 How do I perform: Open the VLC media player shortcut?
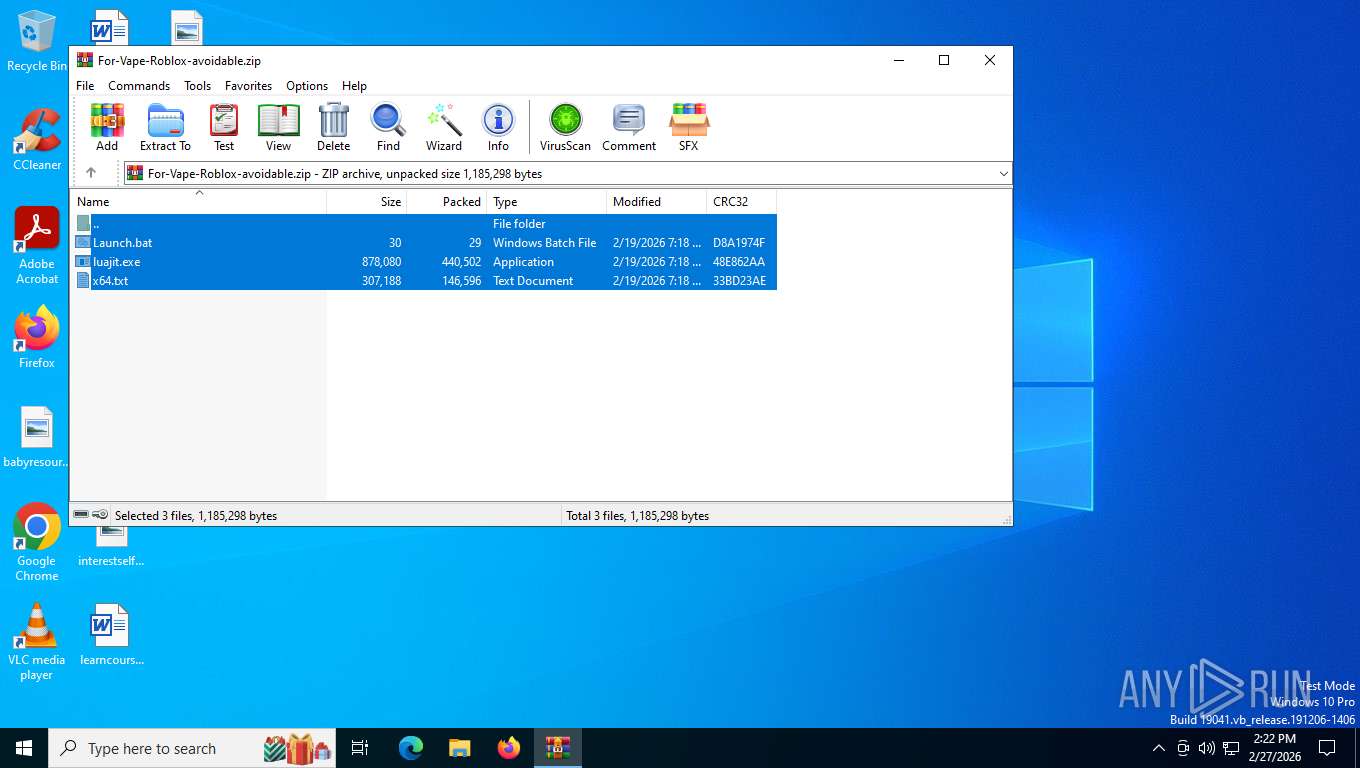(37, 641)
